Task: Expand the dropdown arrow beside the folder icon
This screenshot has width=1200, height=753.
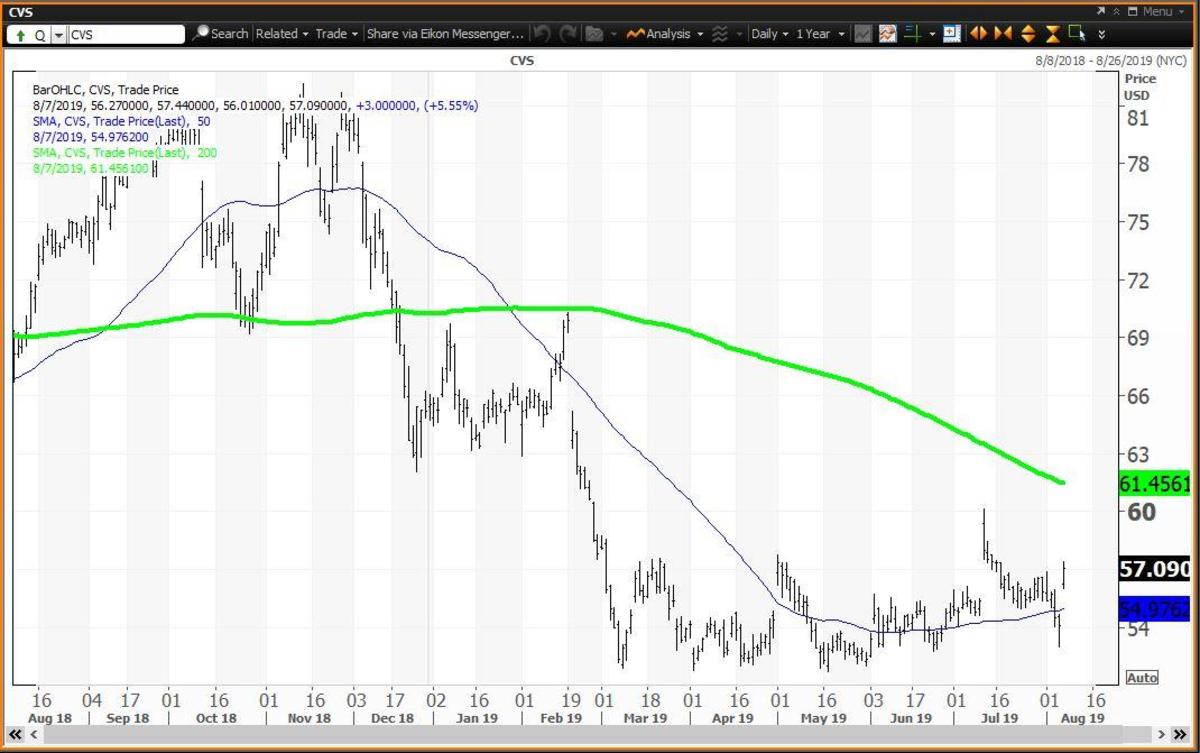Action: point(613,34)
